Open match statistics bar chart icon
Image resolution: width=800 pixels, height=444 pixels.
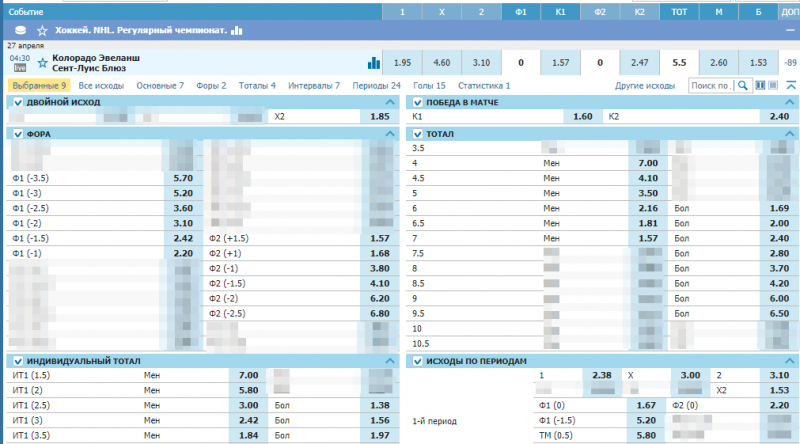[374, 63]
